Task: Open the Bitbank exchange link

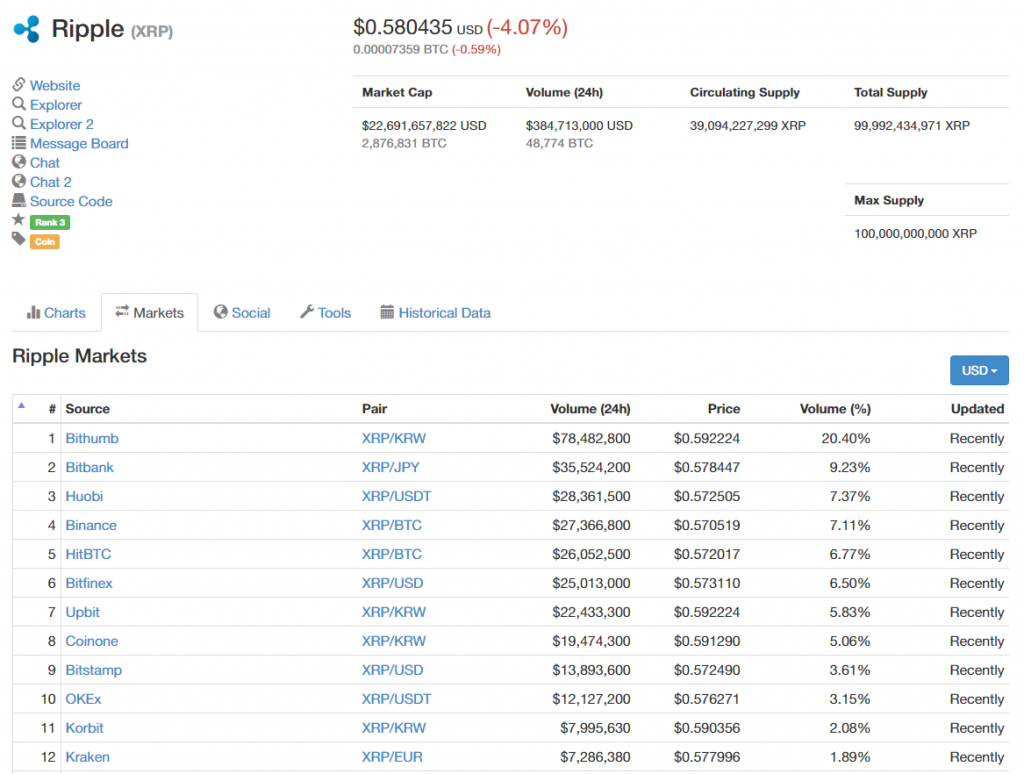Action: (x=89, y=467)
